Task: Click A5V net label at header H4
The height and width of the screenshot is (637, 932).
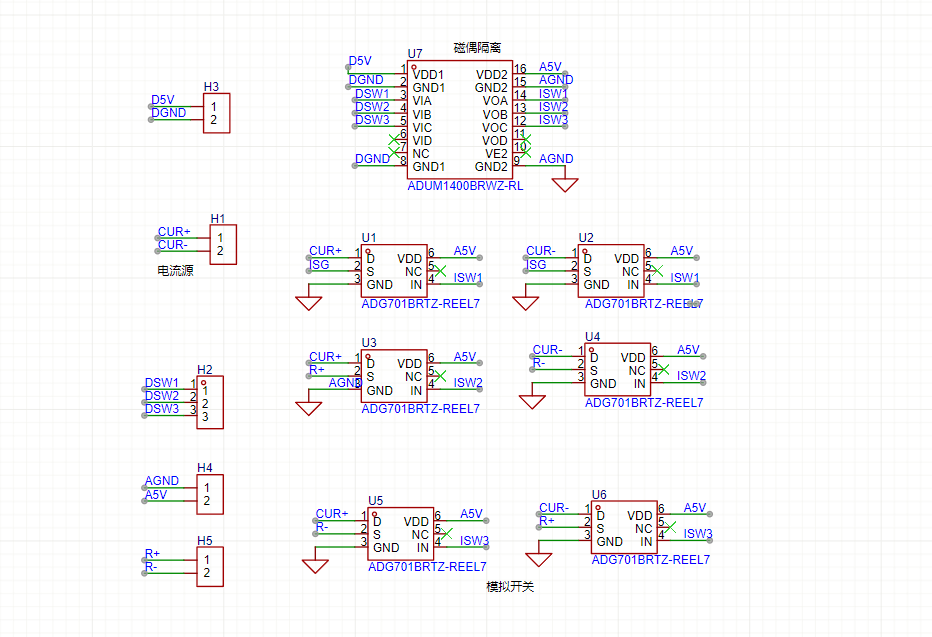Action: [x=156, y=494]
